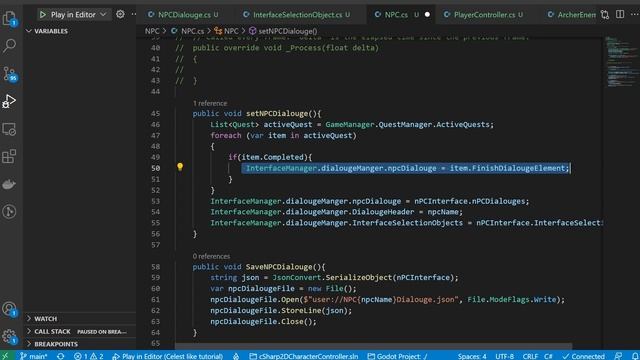Screen dimensions: 640x360
Task: Click the flame icon in status bar
Action: (236, 356)
